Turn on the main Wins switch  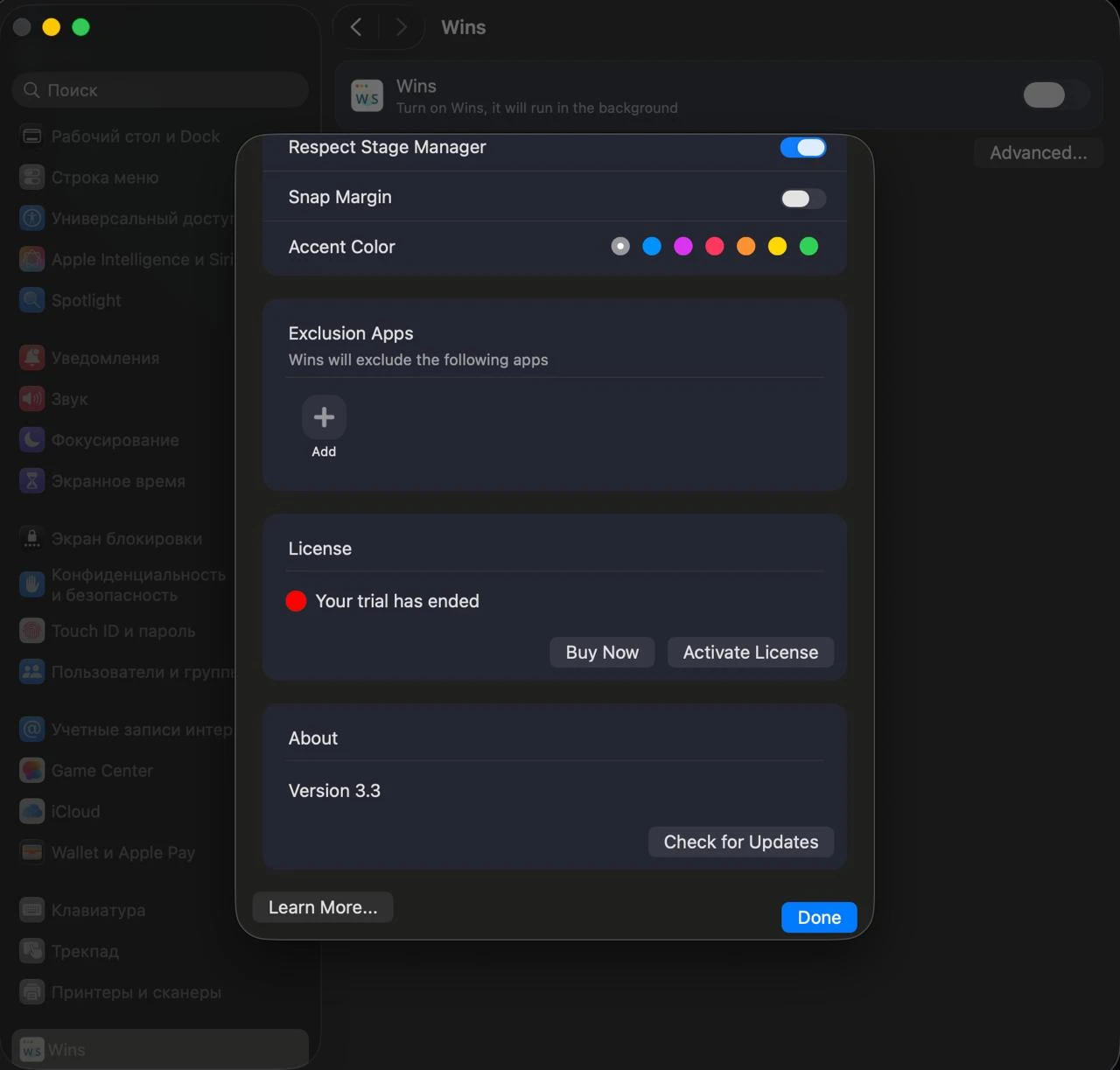pyautogui.click(x=1056, y=95)
